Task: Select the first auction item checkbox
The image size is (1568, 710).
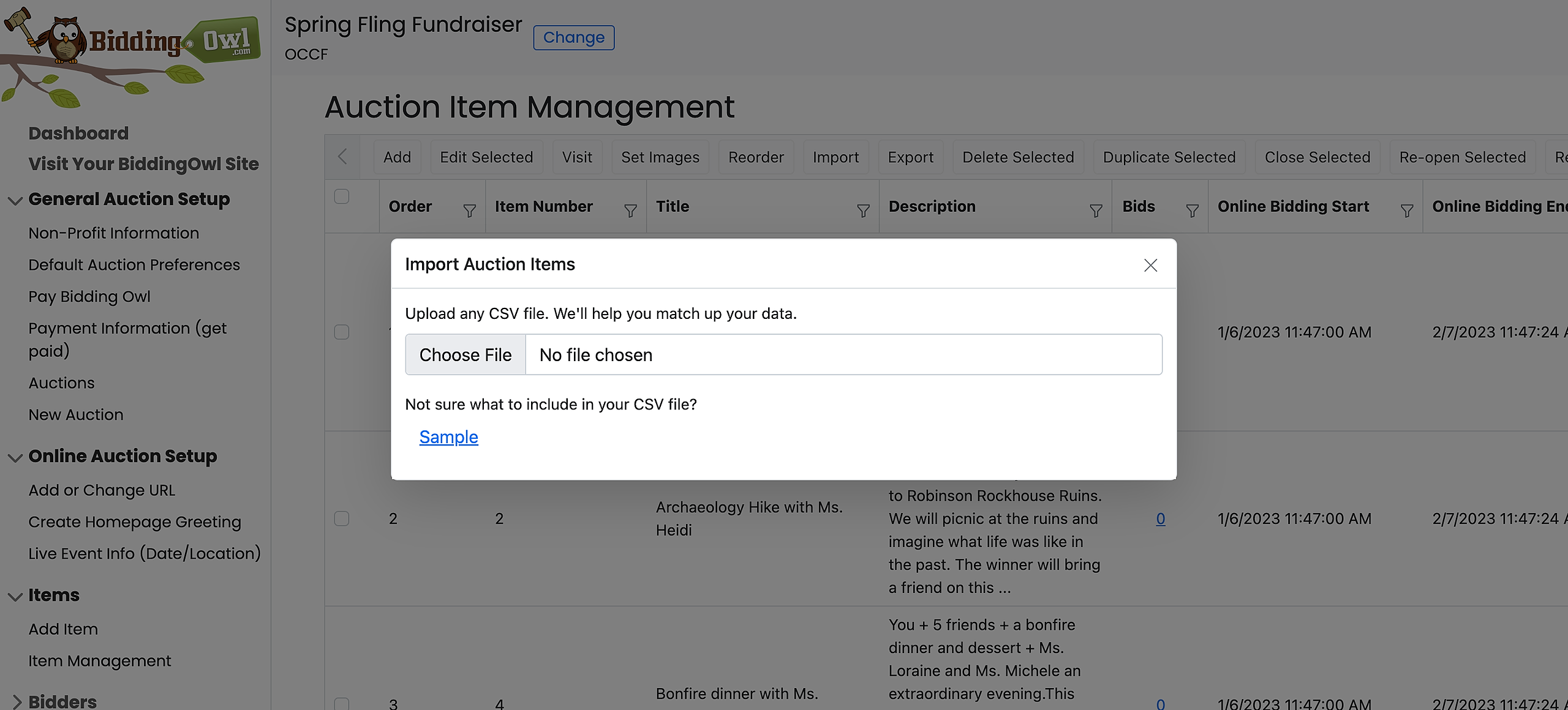Action: pos(342,332)
